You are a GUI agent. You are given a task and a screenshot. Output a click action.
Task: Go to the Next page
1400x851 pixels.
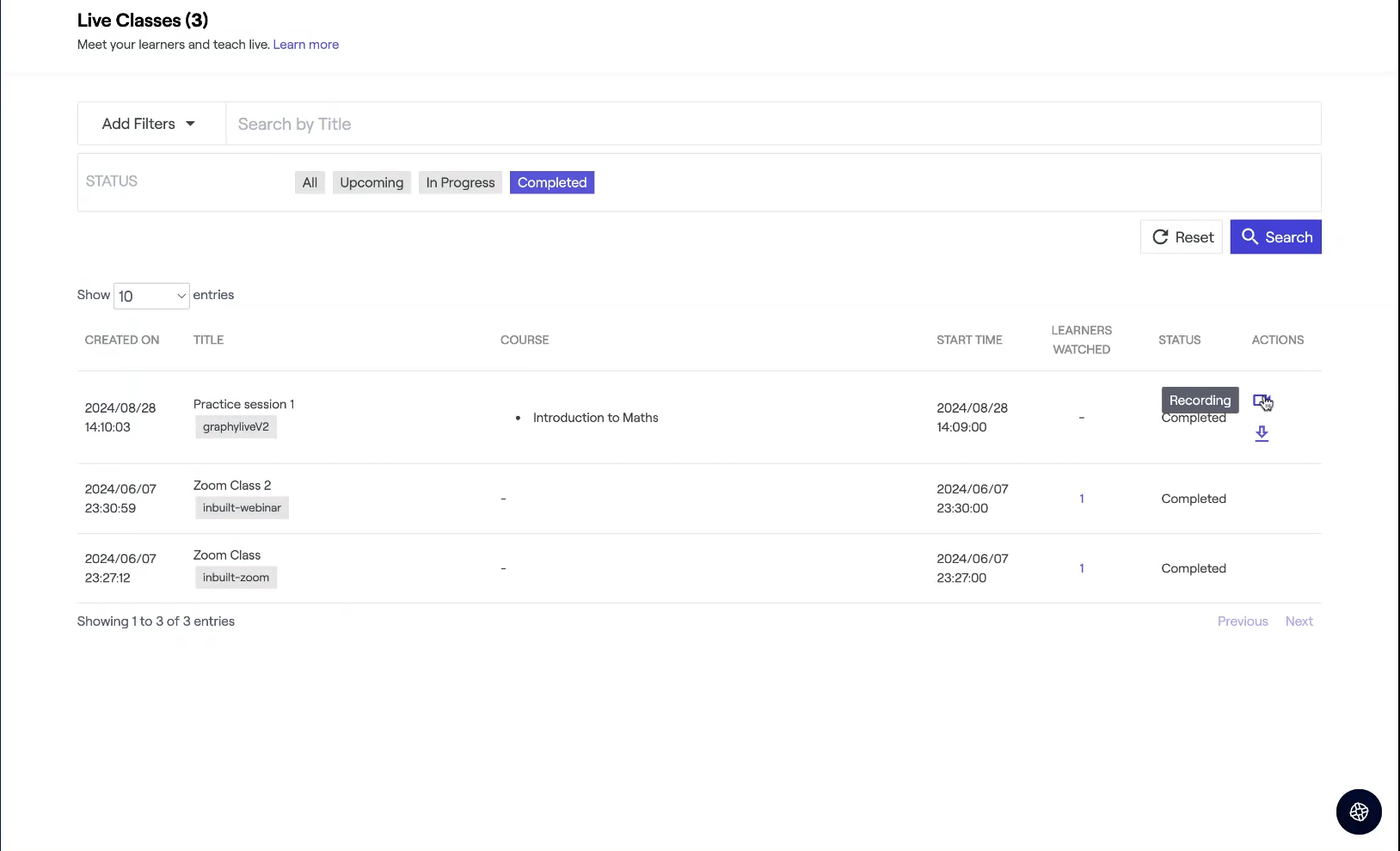[1299, 621]
